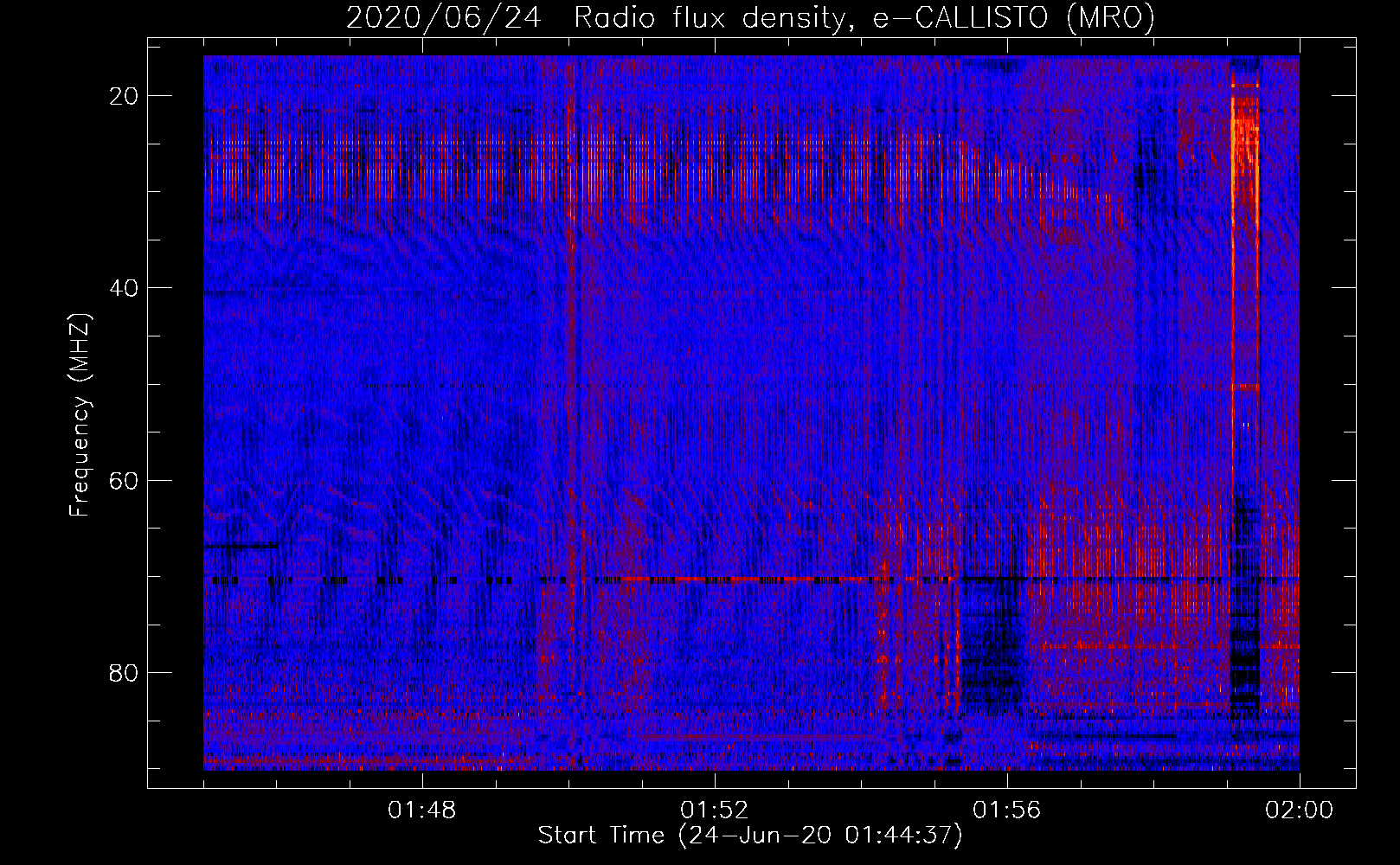This screenshot has height=865, width=1400.
Task: Click the 'Start Time' axis label
Action: [x=750, y=836]
